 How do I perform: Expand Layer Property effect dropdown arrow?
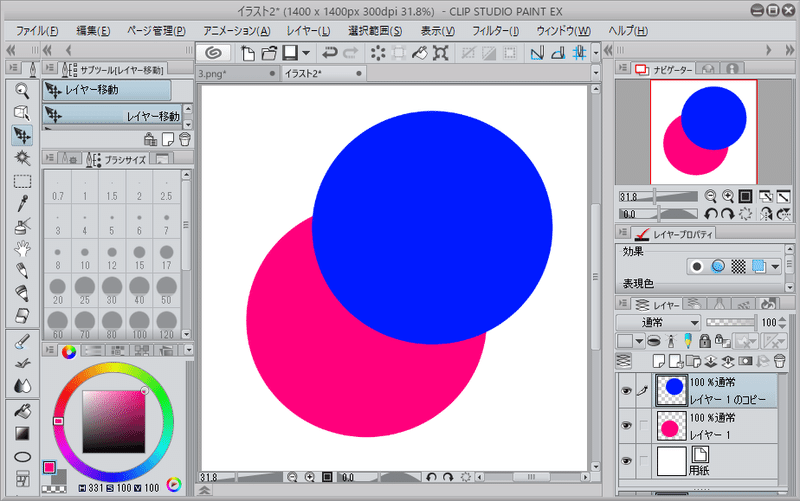click(776, 266)
